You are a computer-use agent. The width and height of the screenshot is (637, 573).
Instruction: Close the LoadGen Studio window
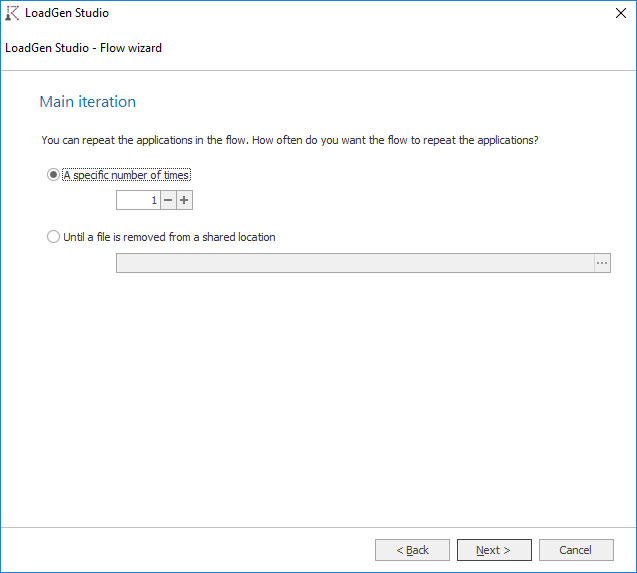tap(619, 13)
